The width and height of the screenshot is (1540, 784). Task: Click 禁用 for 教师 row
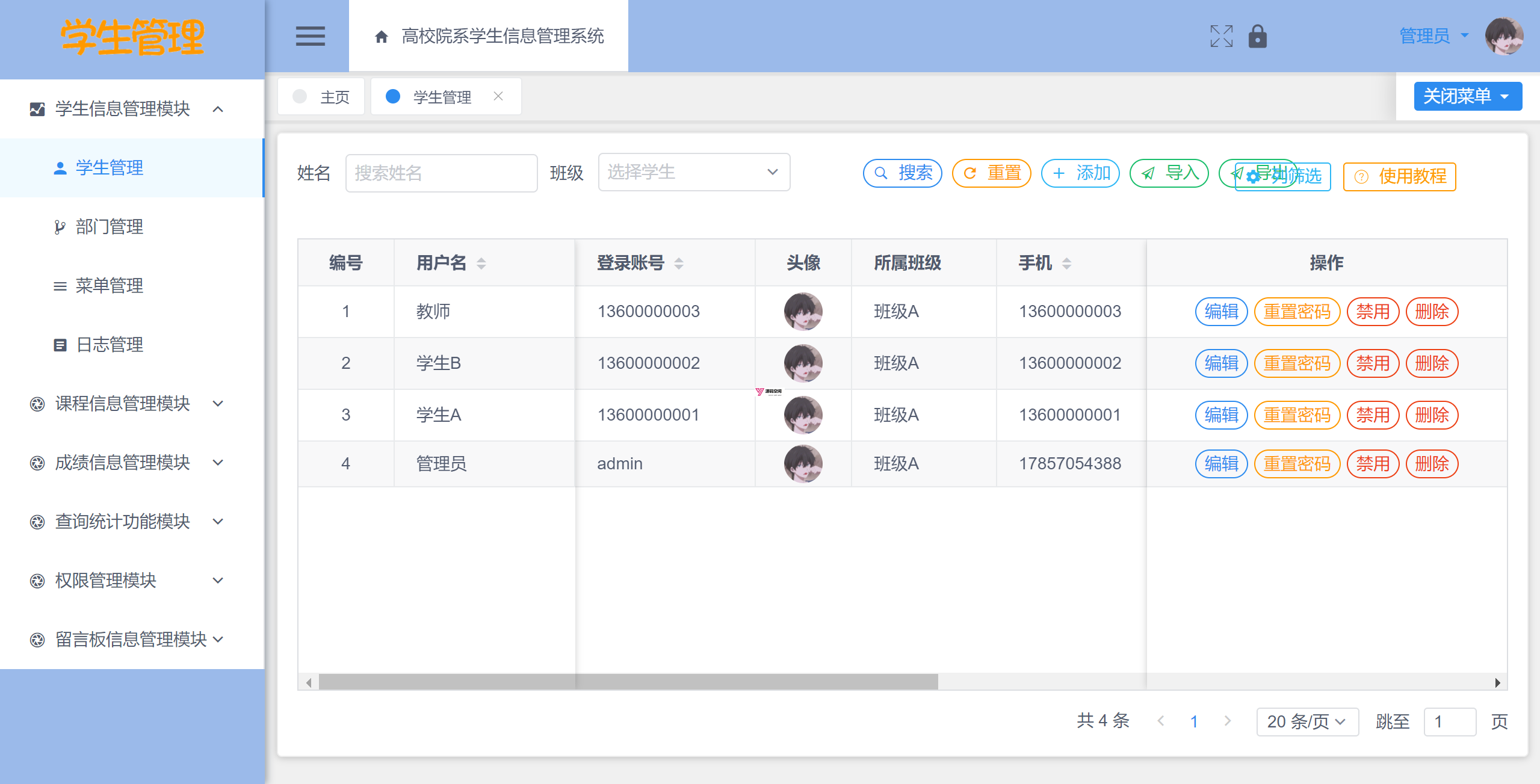(x=1373, y=312)
